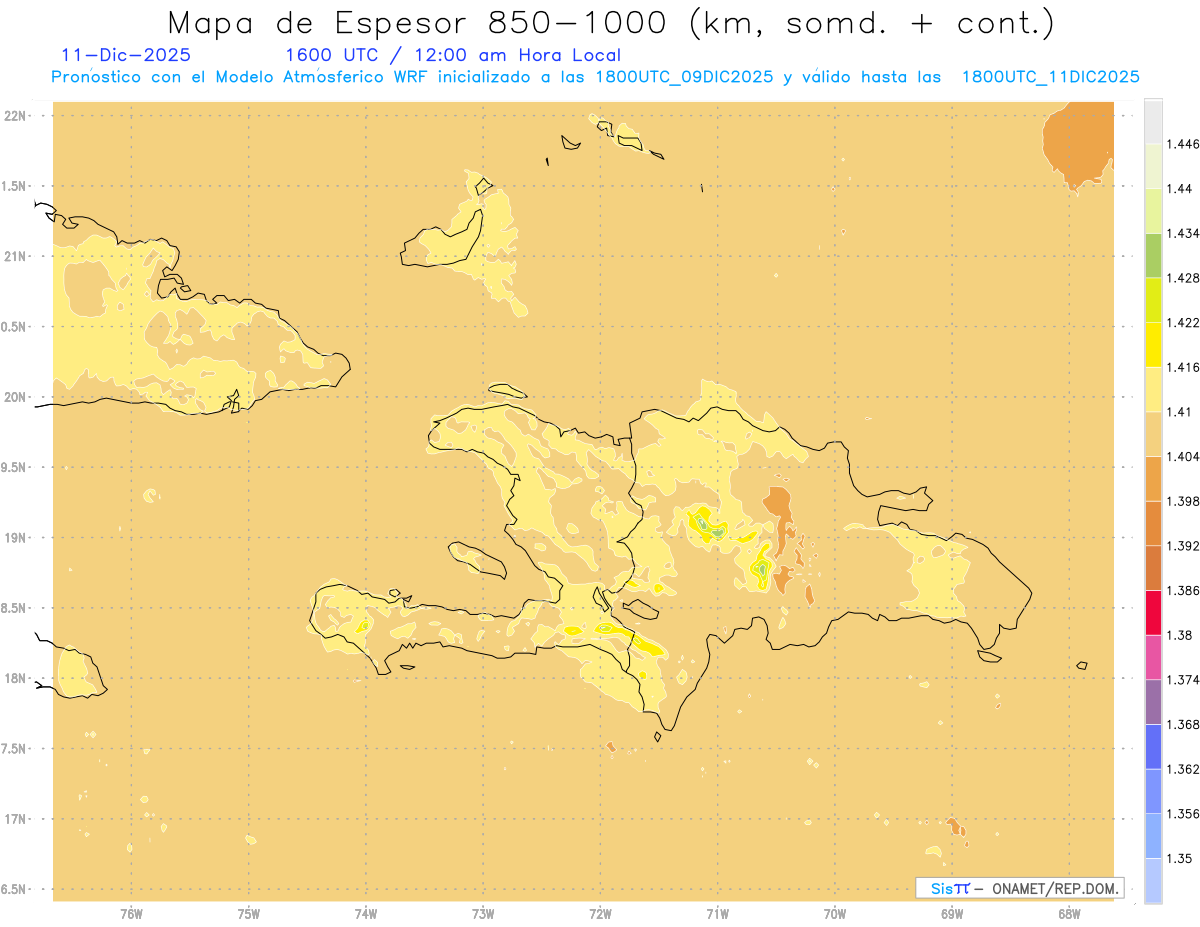Click the 69W longitude label
Viewport: 1200px width, 927px height.
click(x=952, y=913)
